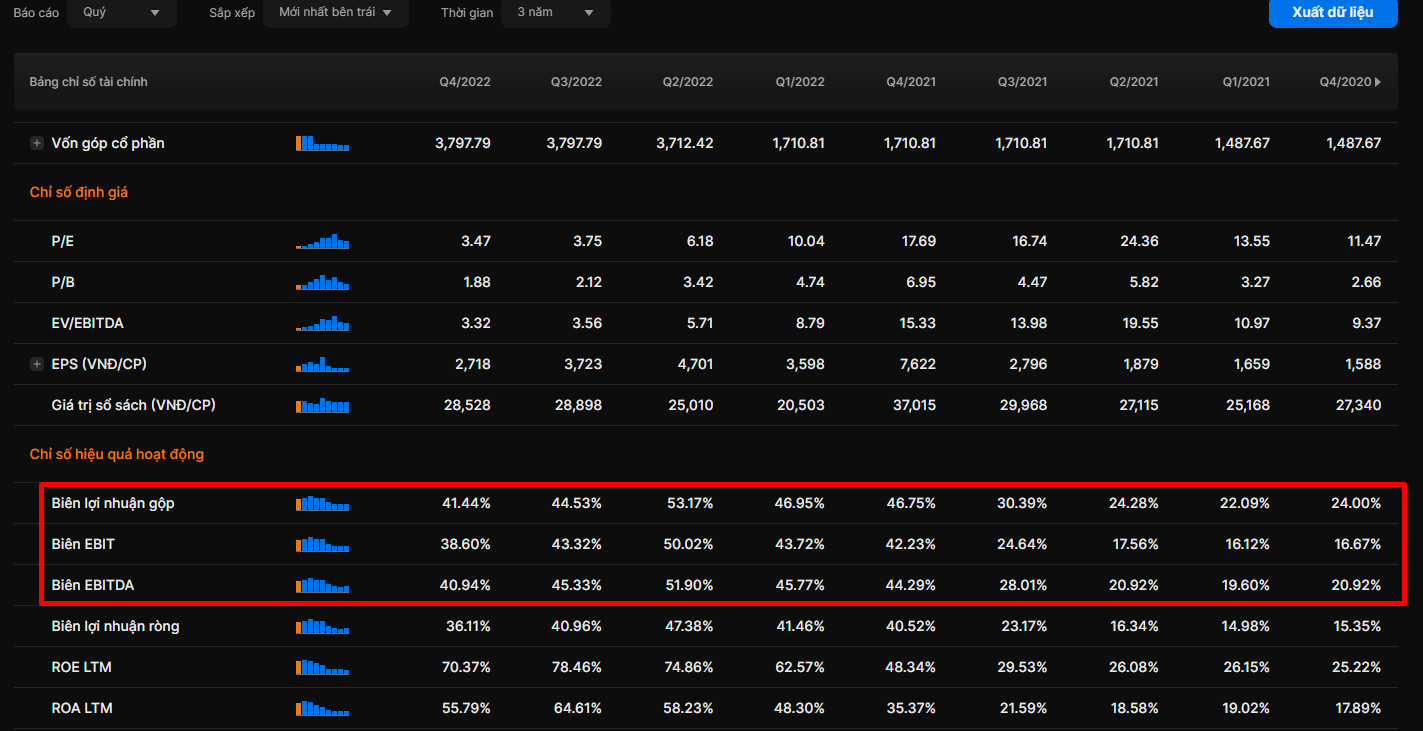Click the Biên EBIT row label

tap(83, 544)
